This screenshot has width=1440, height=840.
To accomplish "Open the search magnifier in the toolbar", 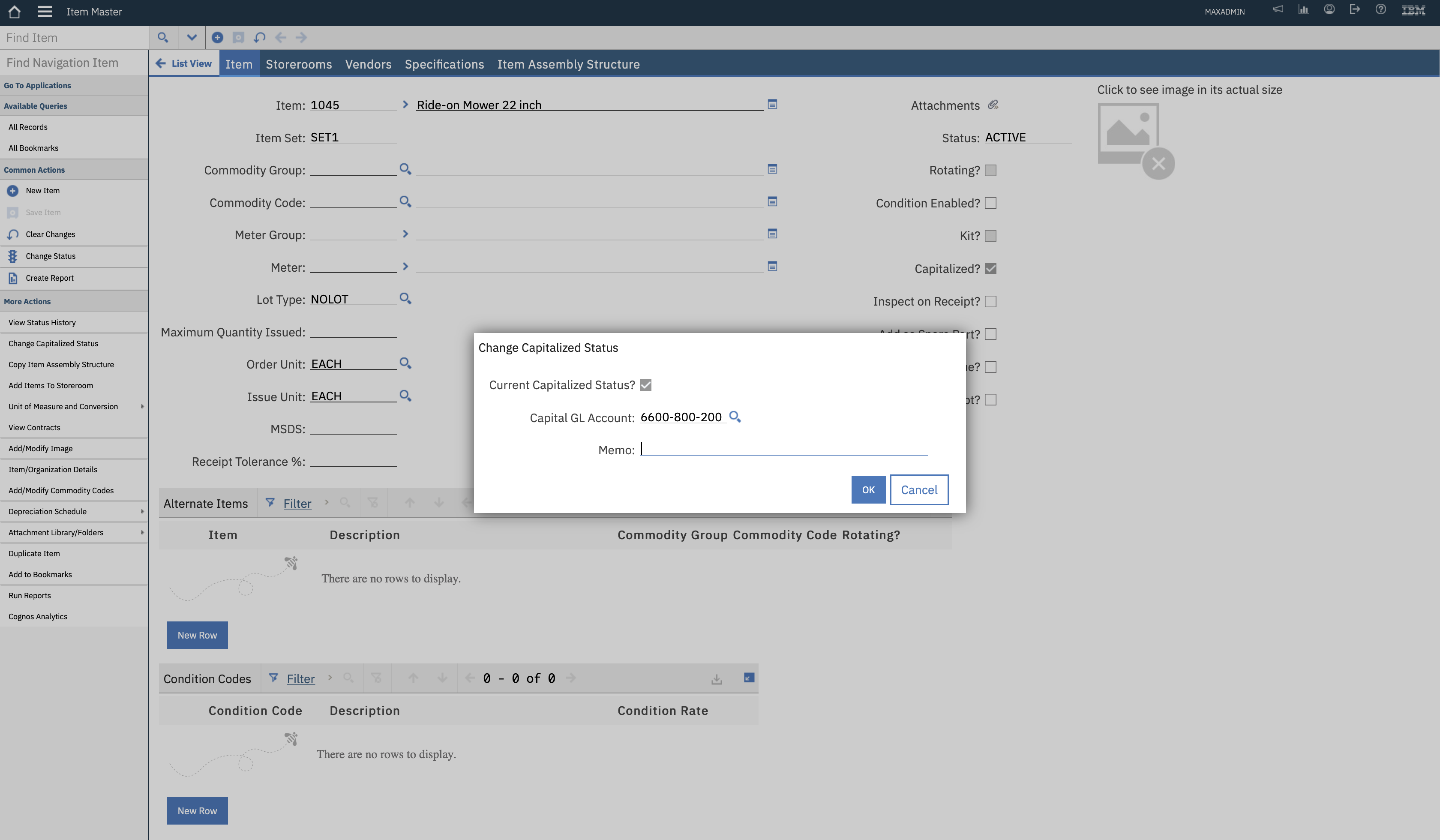I will click(163, 37).
